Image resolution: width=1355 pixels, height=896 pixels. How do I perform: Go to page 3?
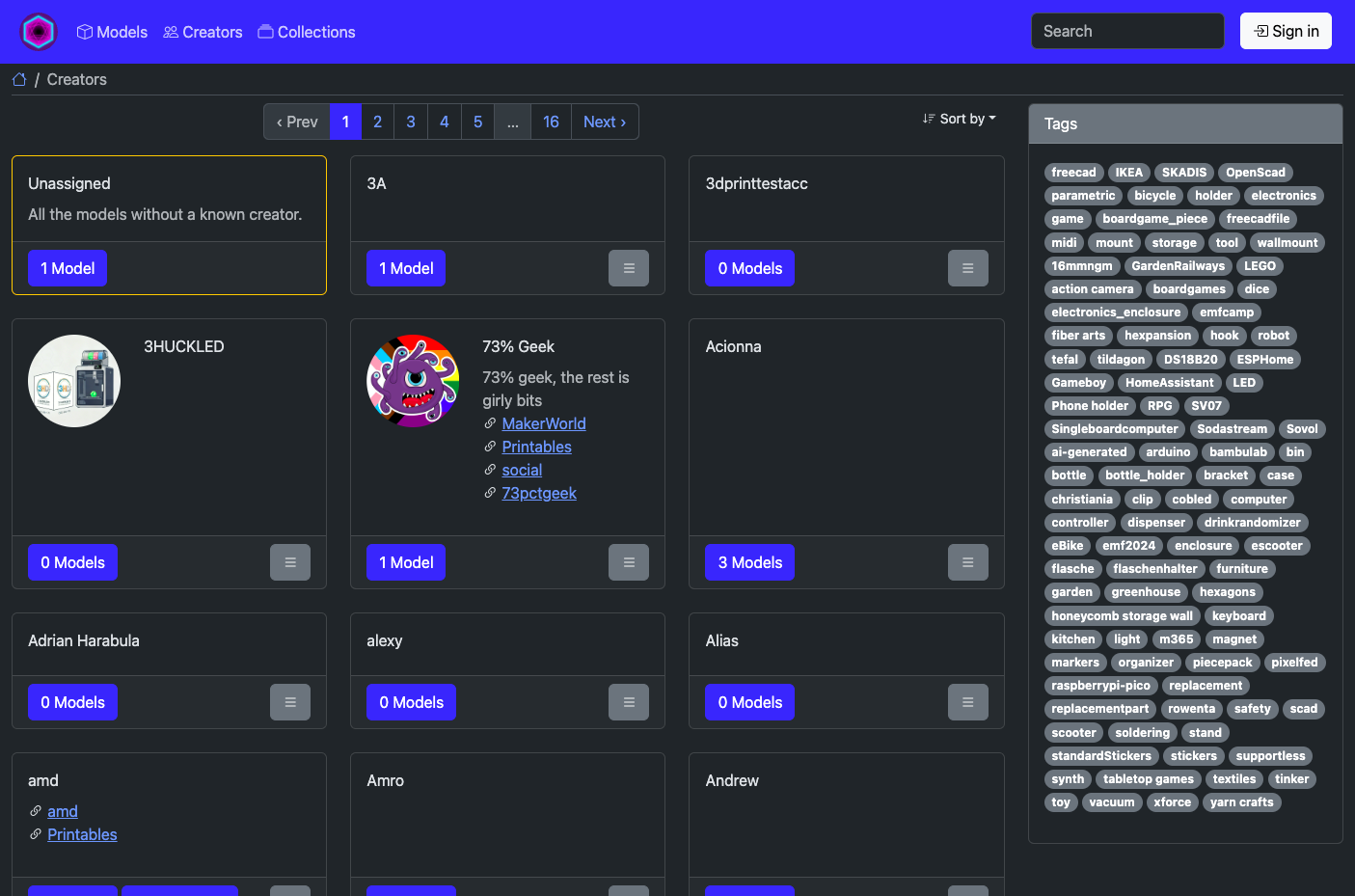(x=411, y=122)
